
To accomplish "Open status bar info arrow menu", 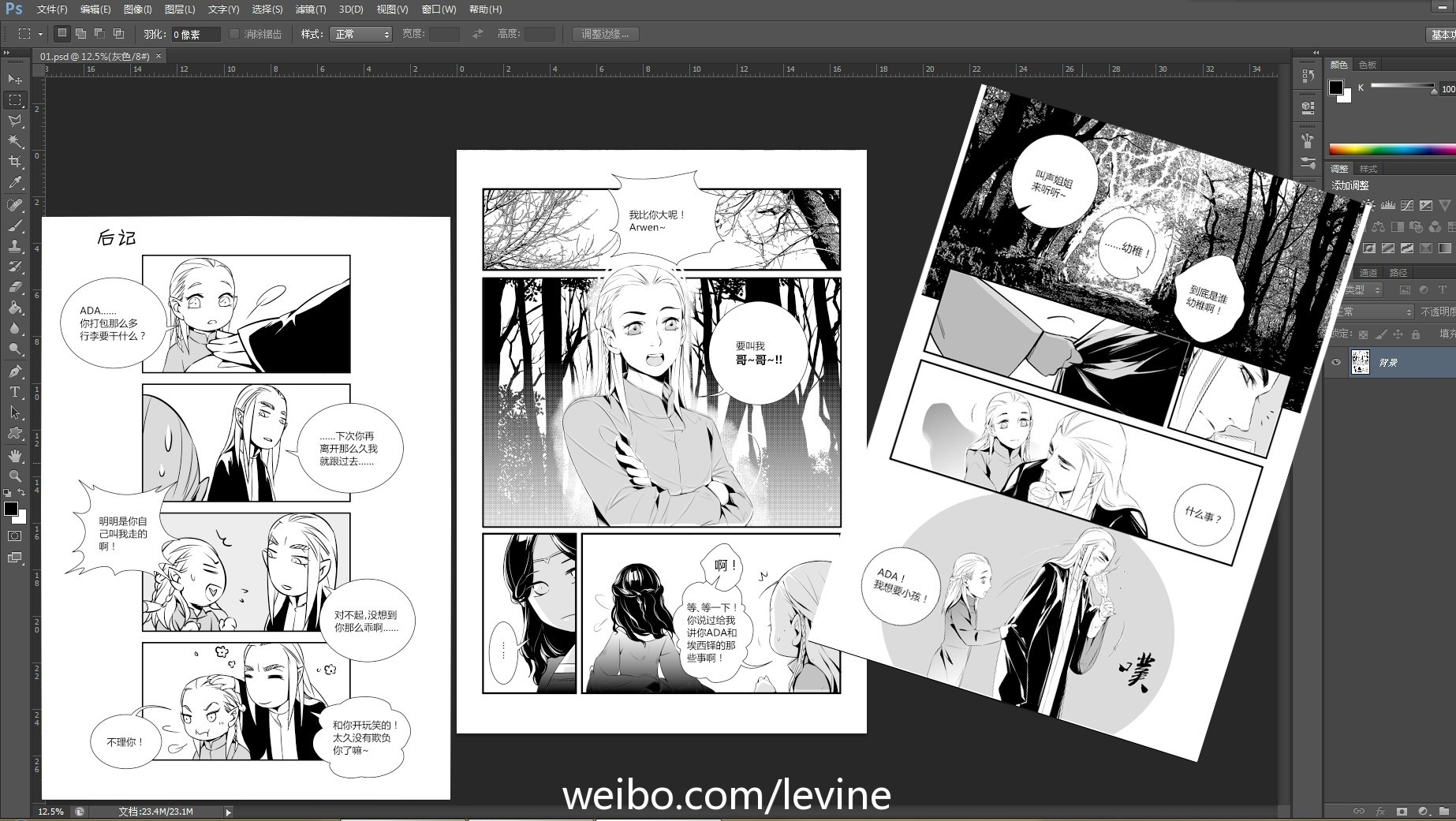I will (x=229, y=812).
